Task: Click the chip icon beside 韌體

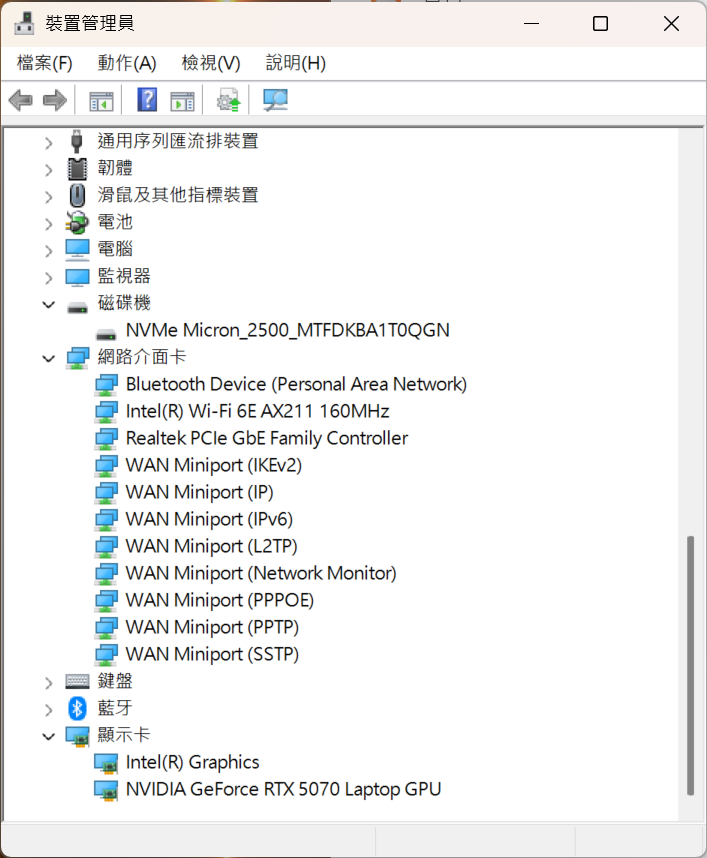Action: (x=77, y=169)
